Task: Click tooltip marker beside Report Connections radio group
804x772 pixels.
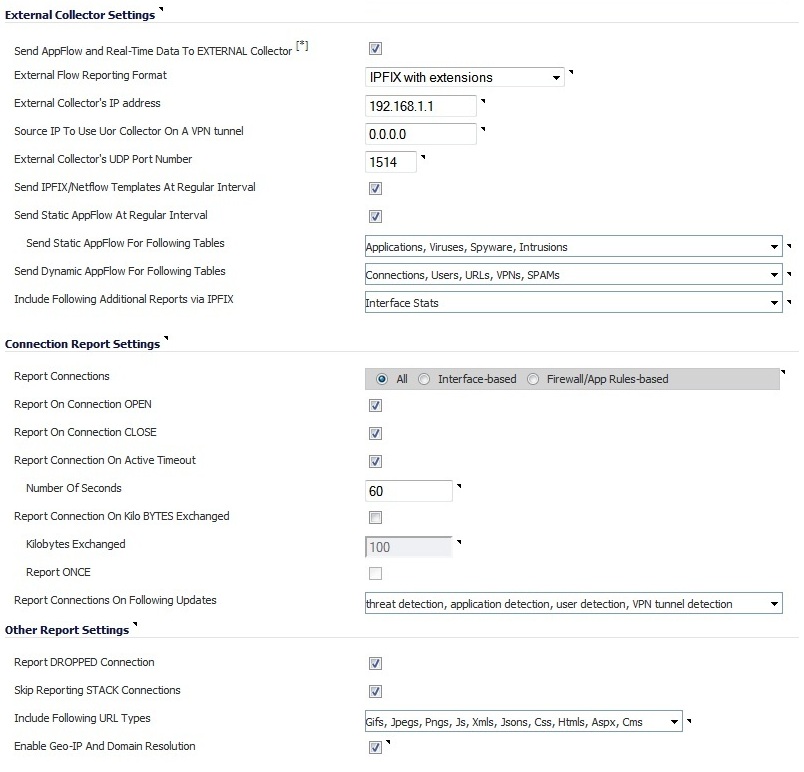Action: (783, 373)
